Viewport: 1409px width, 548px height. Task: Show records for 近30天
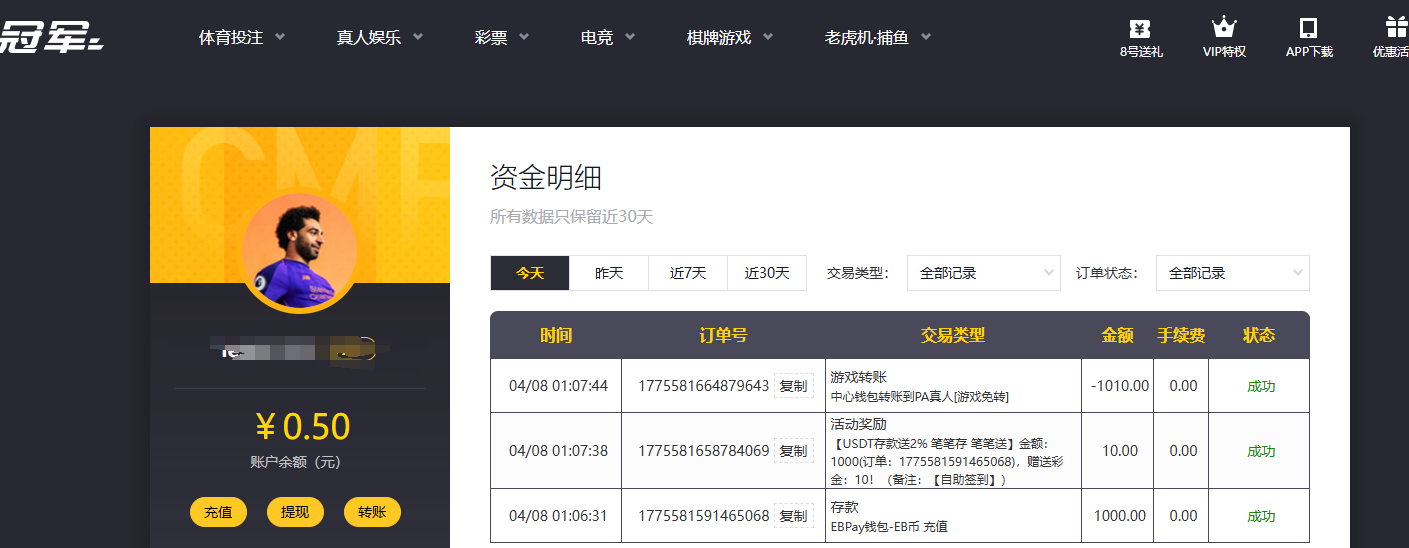click(x=767, y=273)
